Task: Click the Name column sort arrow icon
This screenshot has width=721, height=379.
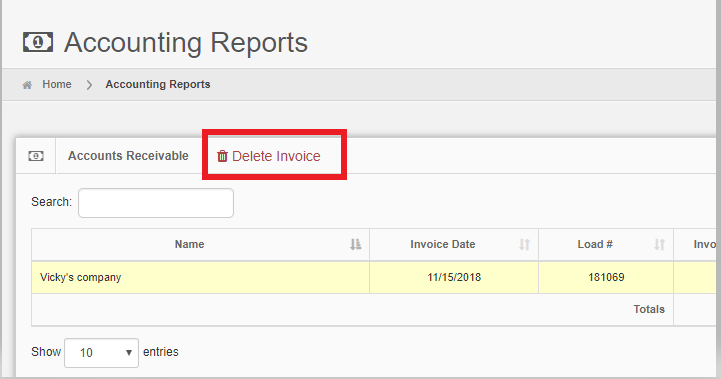Action: coord(355,244)
